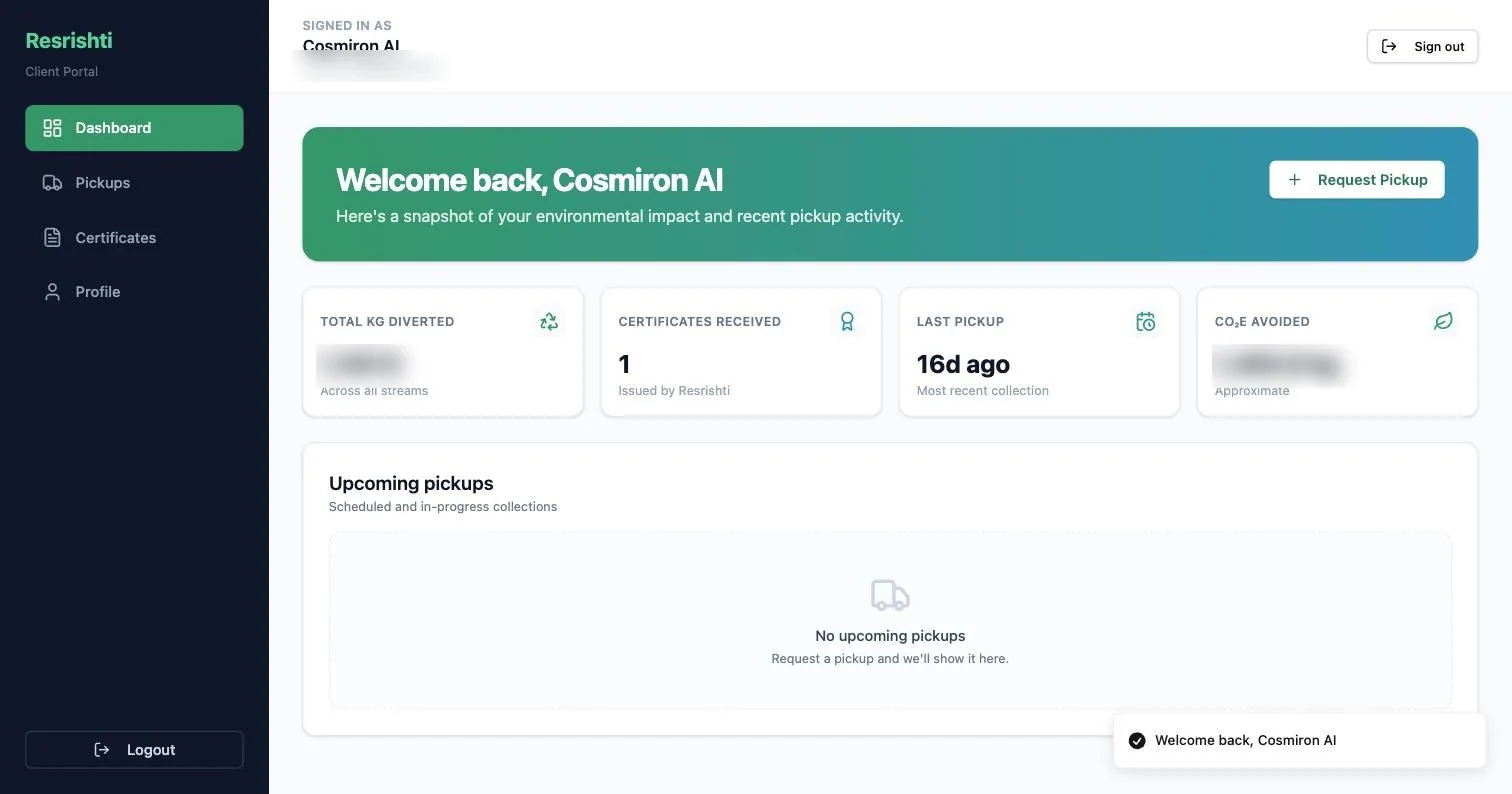Screen dimensions: 1512x794
Task: Click the Pickups truck icon
Action: (52, 183)
